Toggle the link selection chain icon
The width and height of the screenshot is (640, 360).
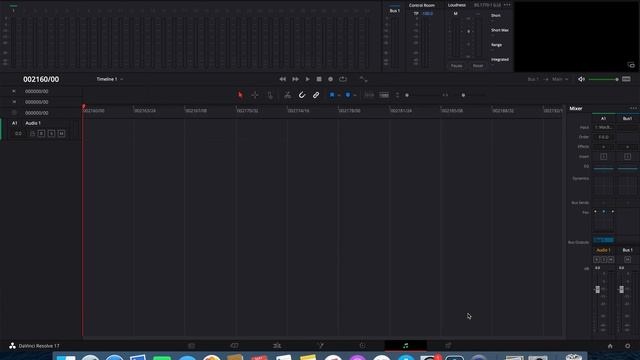316,95
